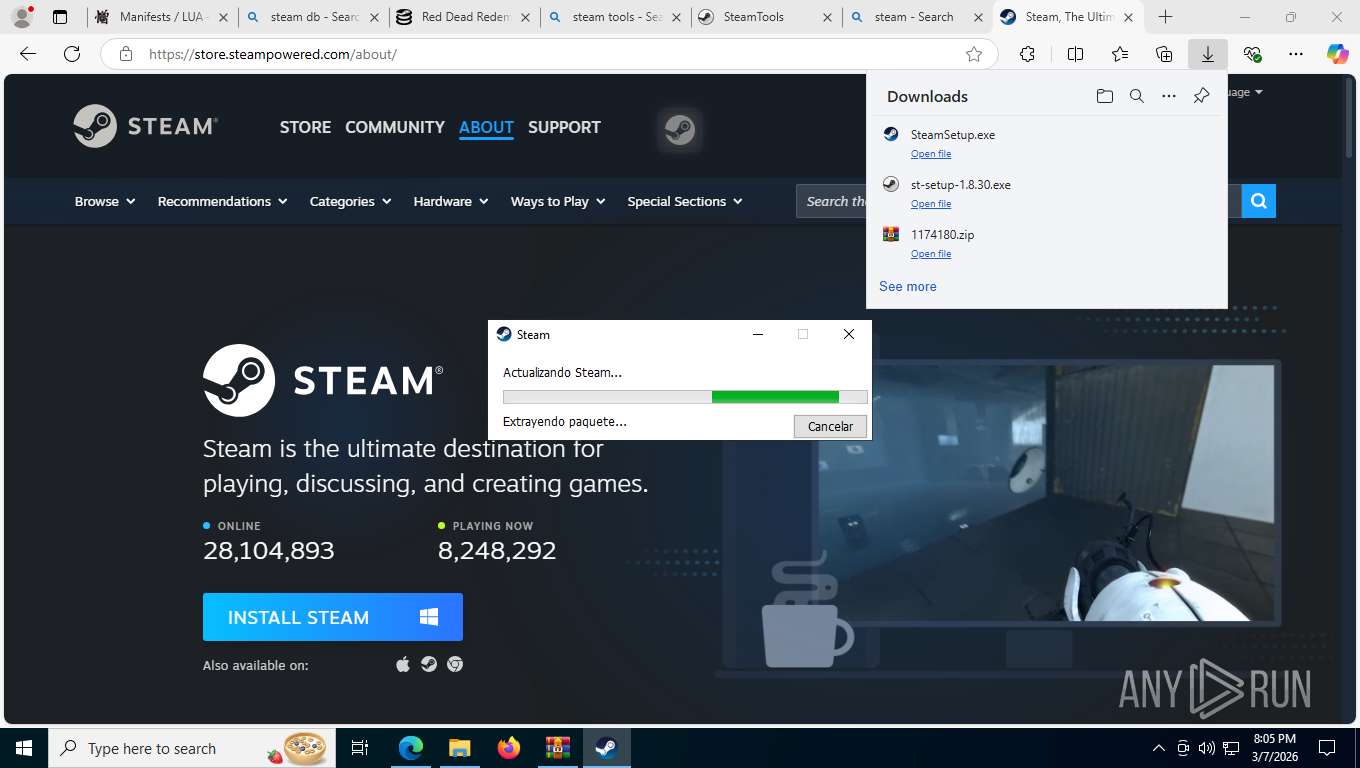This screenshot has height=768, width=1360.
Task: Expand the Recommendations dropdown
Action: pyautogui.click(x=223, y=201)
